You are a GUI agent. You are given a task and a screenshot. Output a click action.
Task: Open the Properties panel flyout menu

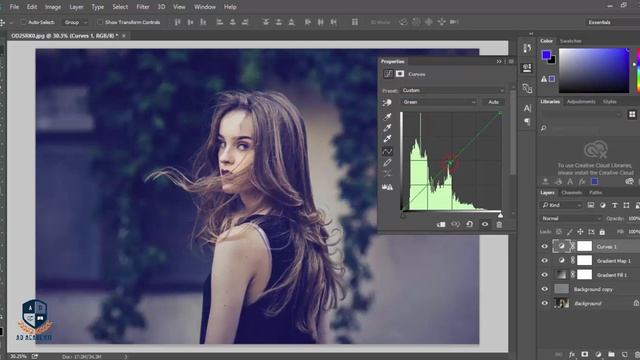click(511, 61)
